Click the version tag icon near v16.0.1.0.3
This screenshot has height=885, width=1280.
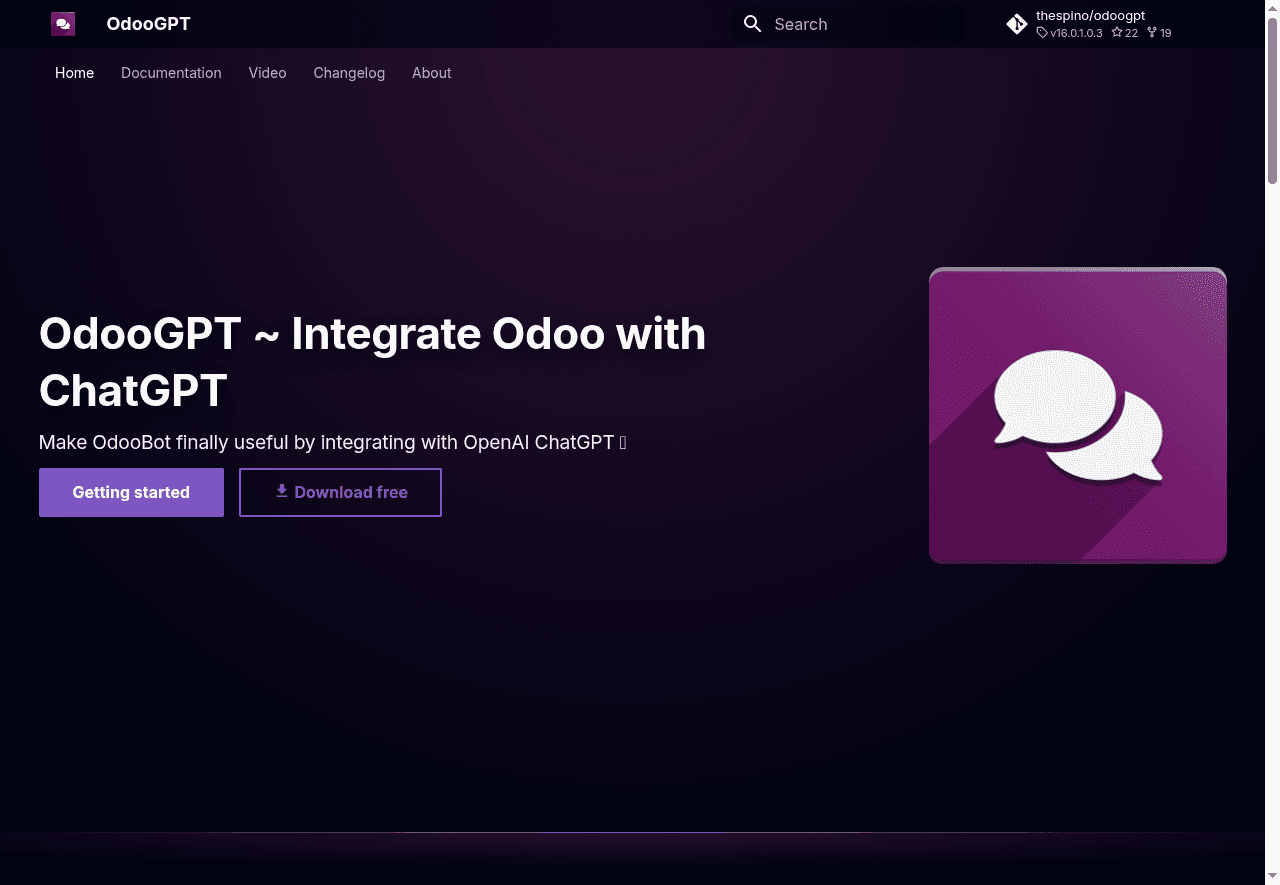coord(1041,32)
